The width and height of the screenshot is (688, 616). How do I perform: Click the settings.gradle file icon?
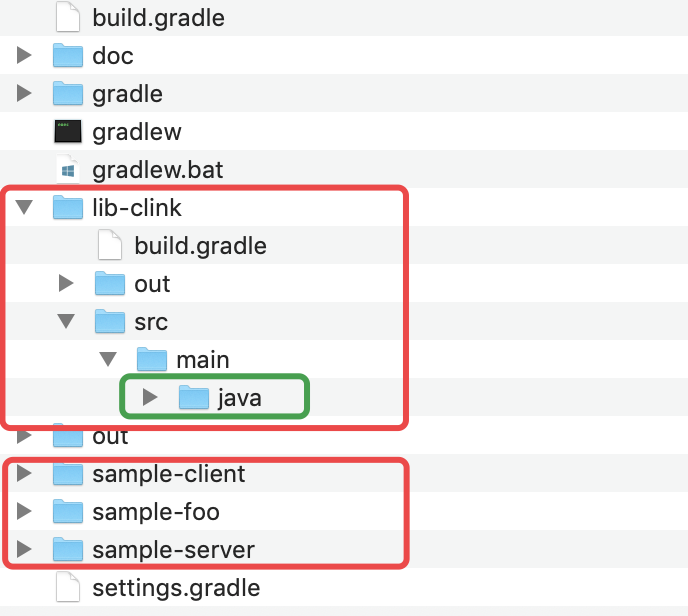tap(67, 588)
